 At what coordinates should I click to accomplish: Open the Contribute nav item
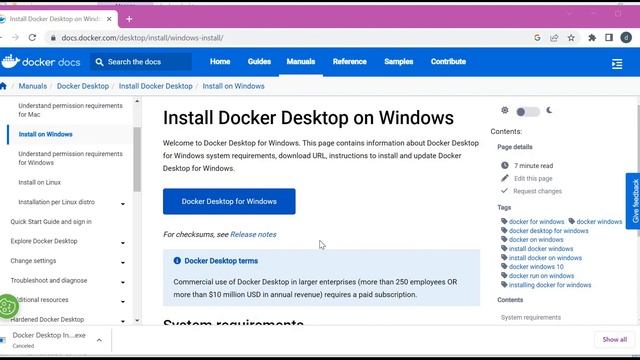(448, 62)
